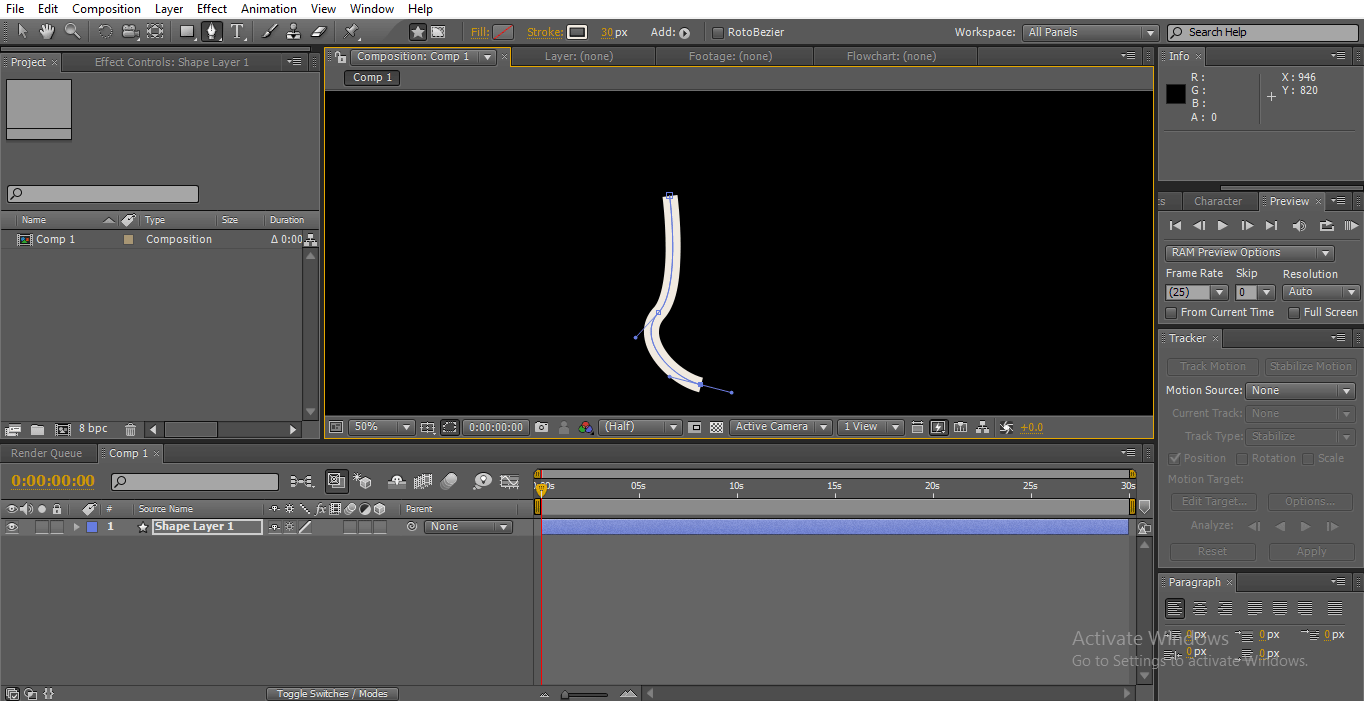Switch to the Render Queue tab
This screenshot has height=701, width=1364.
46,453
